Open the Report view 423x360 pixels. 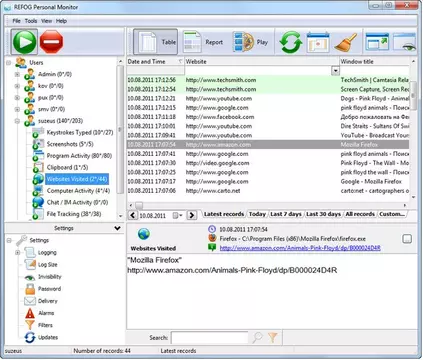point(203,42)
